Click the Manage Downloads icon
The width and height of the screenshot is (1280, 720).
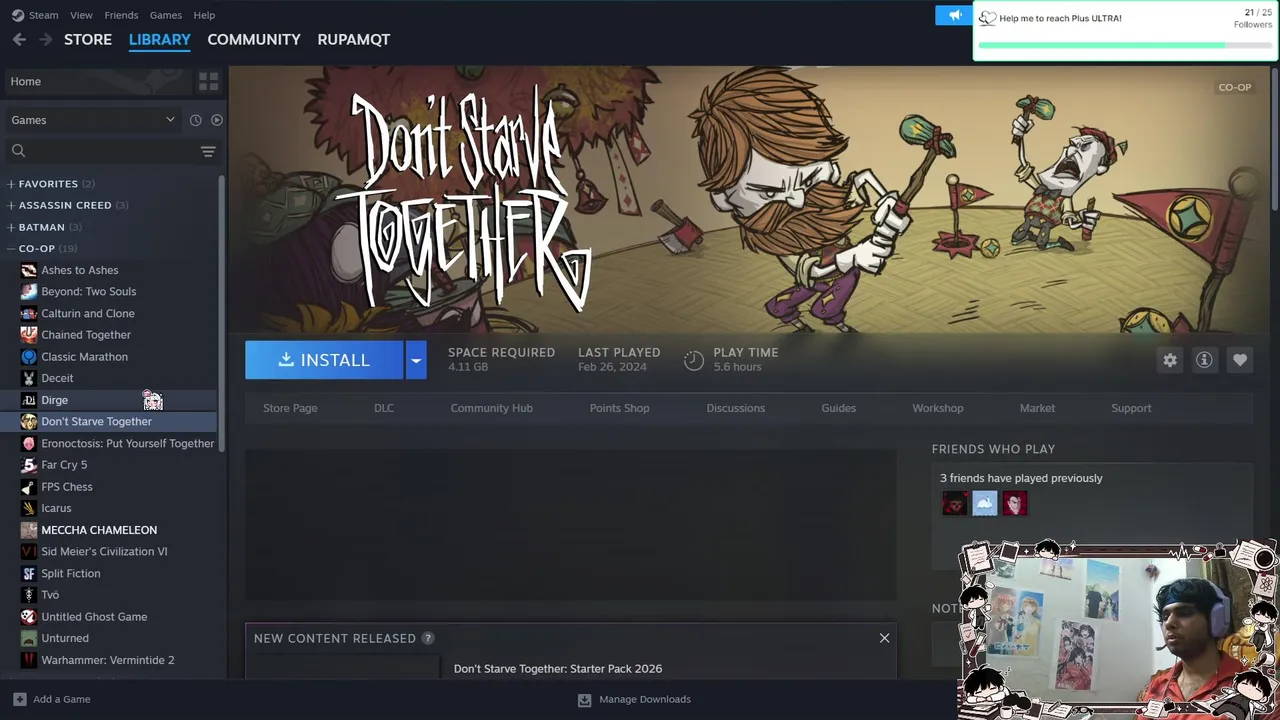click(584, 700)
